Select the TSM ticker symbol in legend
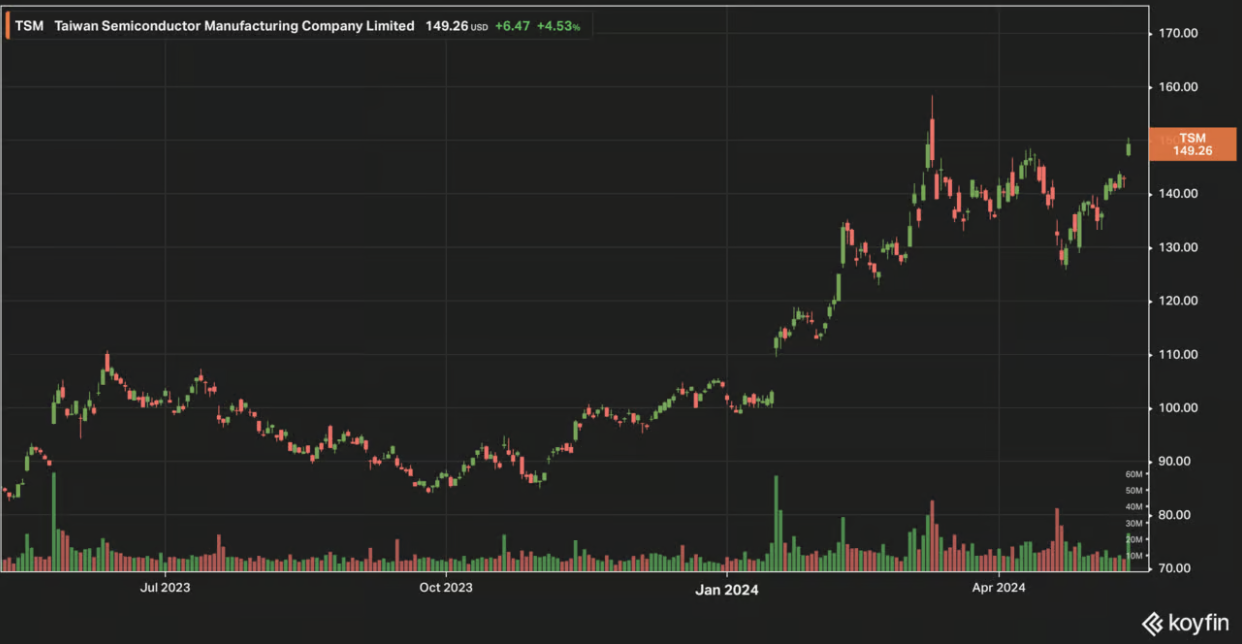 pyautogui.click(x=29, y=26)
